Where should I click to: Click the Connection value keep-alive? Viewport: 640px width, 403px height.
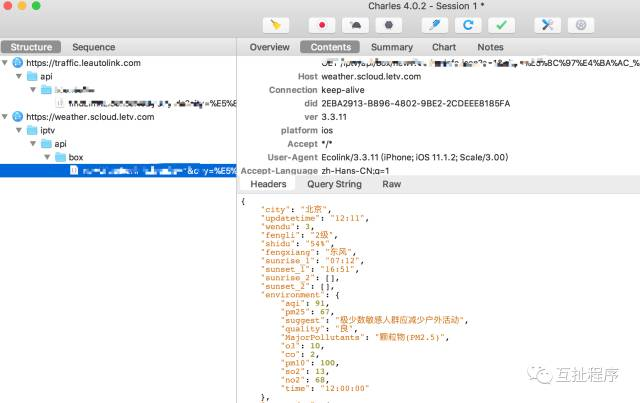pos(343,90)
